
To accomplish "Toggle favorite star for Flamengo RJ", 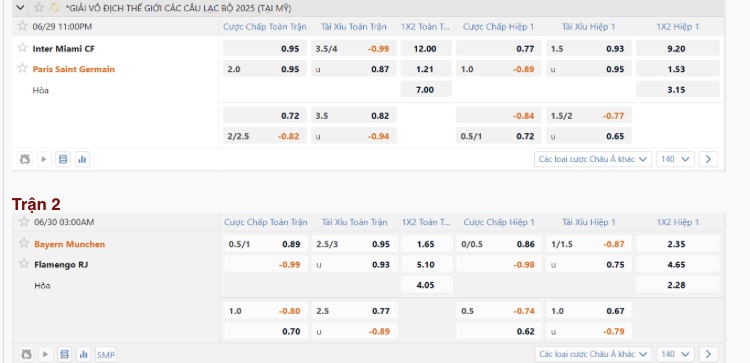I will click(24, 264).
